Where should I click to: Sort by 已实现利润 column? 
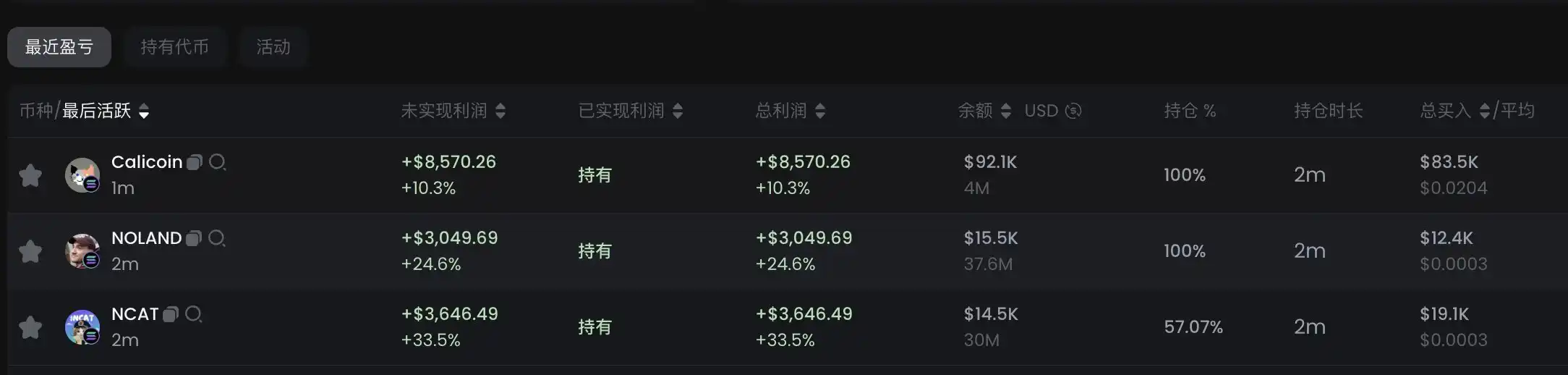(x=678, y=111)
